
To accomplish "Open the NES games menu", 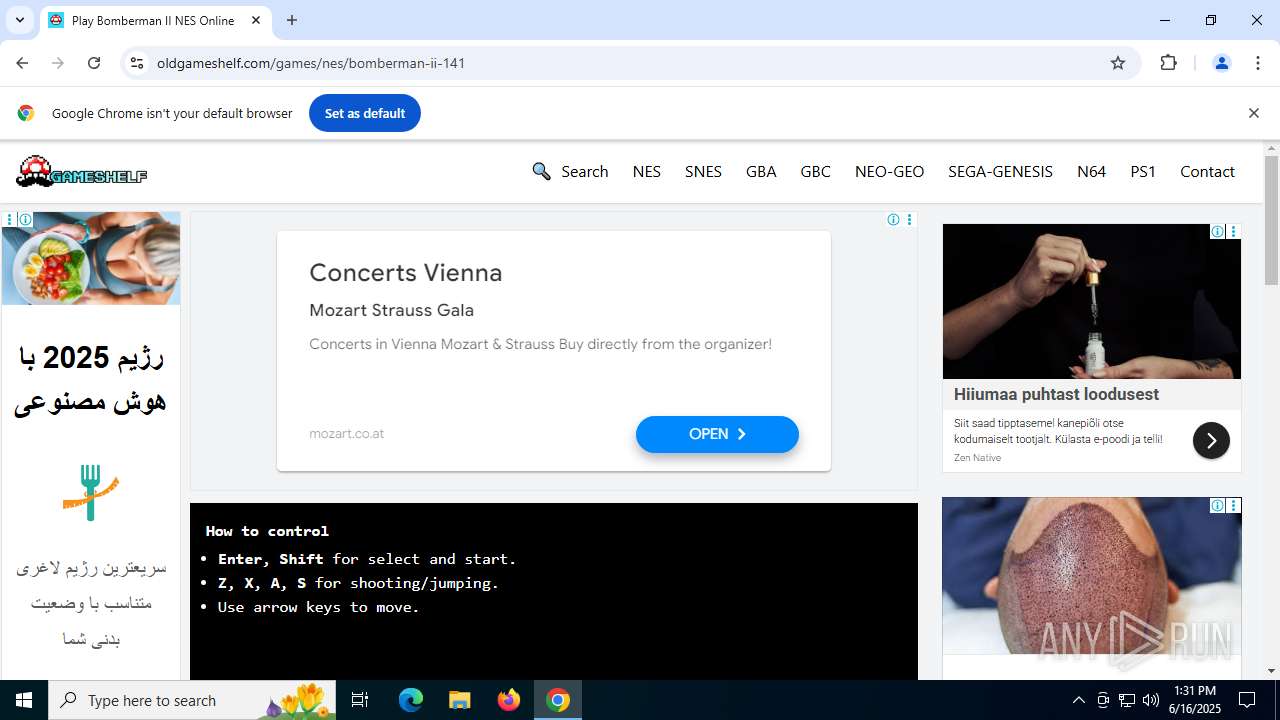I will coord(647,171).
